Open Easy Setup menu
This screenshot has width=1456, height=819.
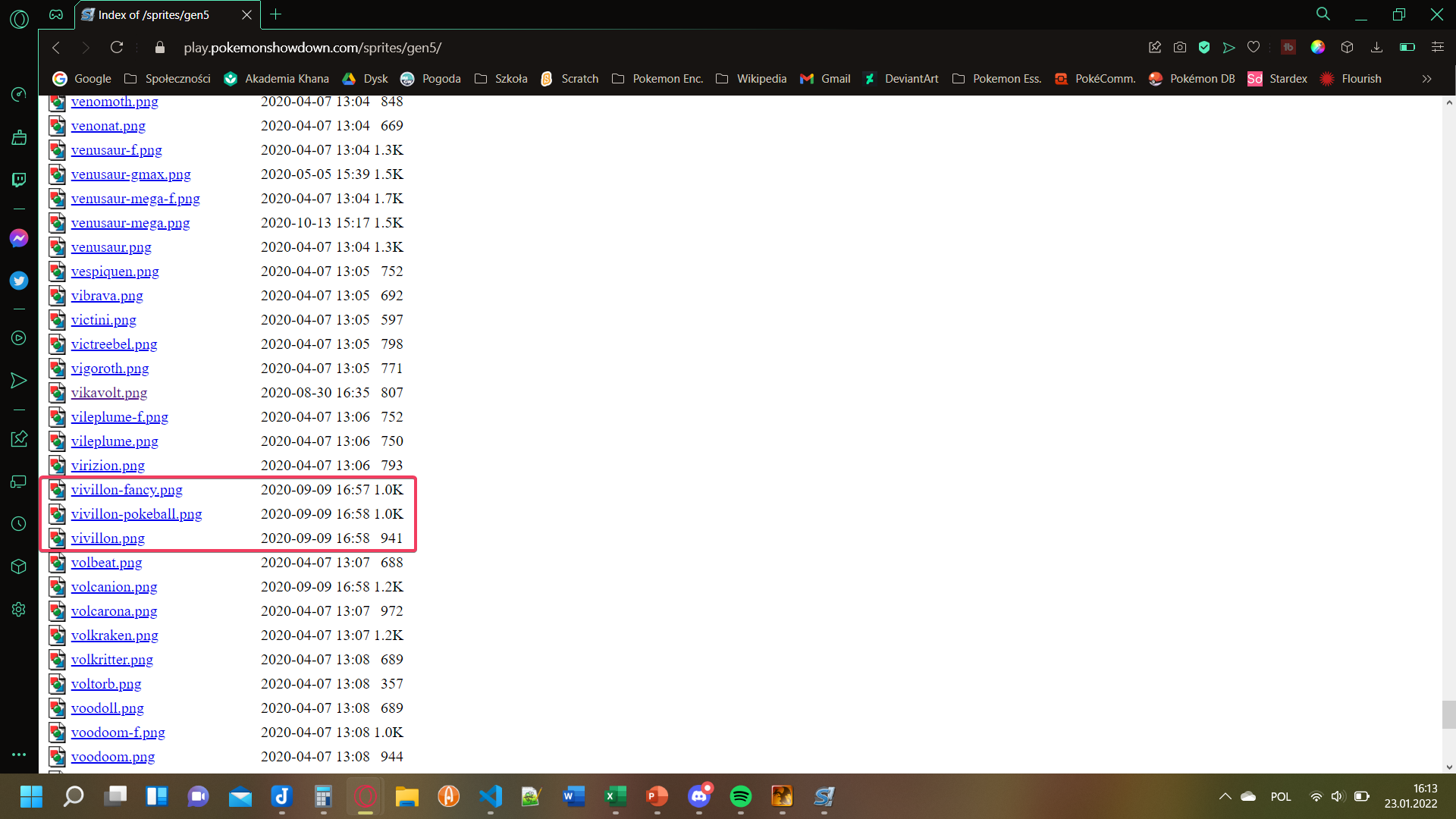coord(1437,48)
